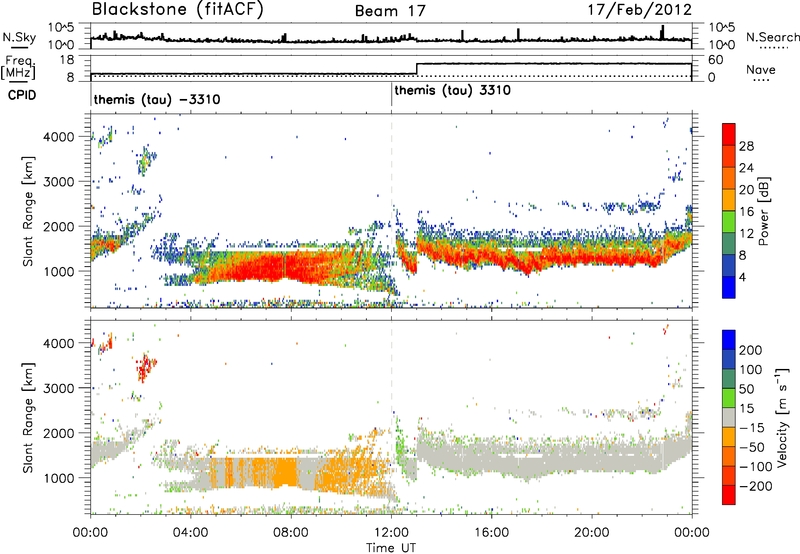Click the 'Nave' legend label

click(x=761, y=69)
